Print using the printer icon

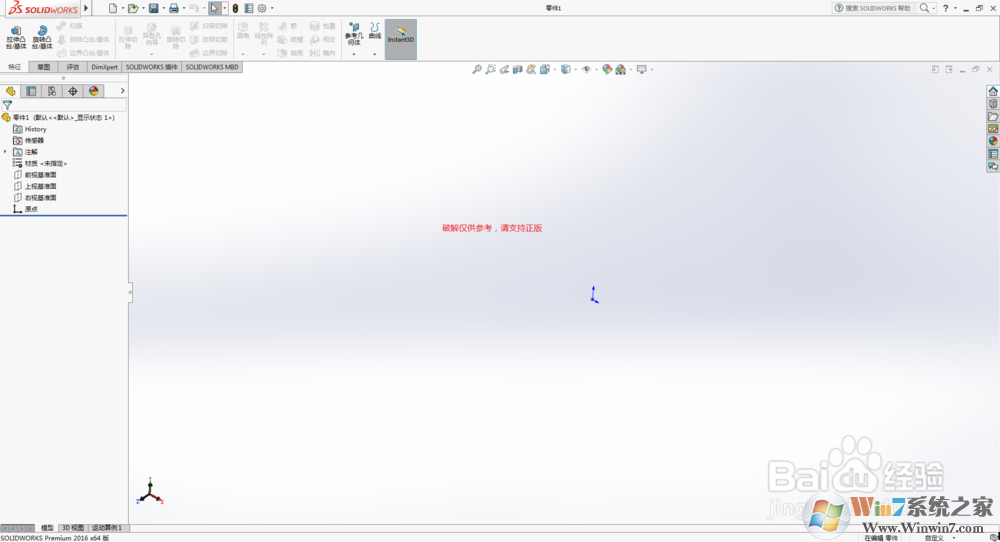(x=173, y=8)
